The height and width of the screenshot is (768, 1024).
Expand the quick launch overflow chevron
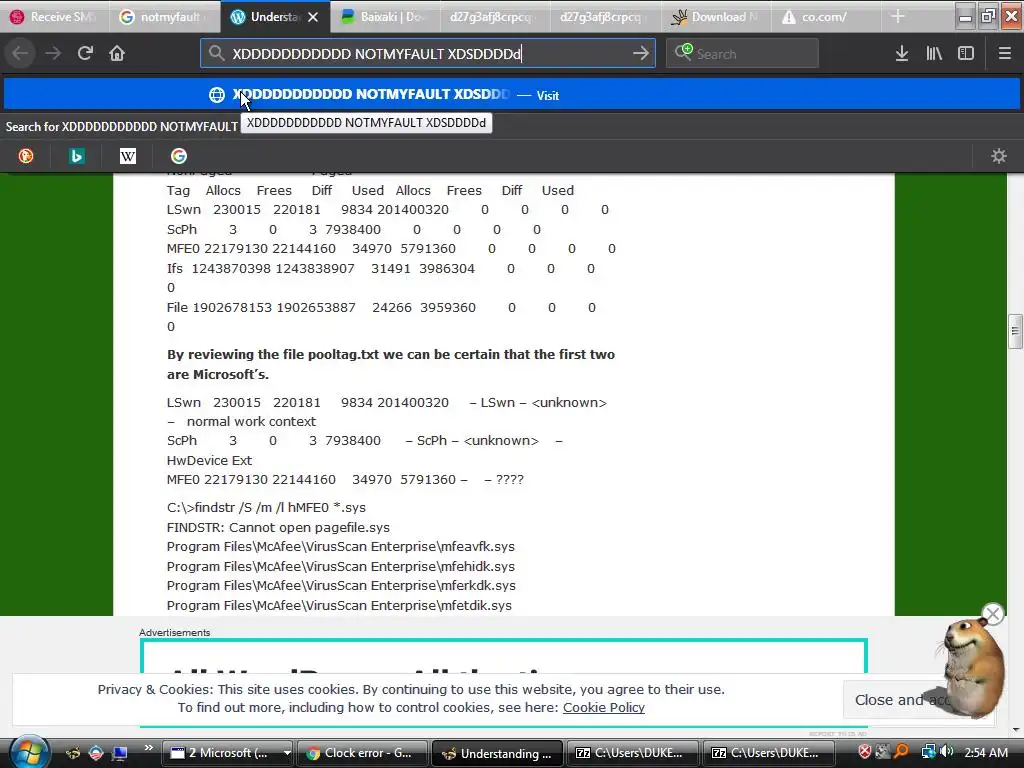click(149, 748)
